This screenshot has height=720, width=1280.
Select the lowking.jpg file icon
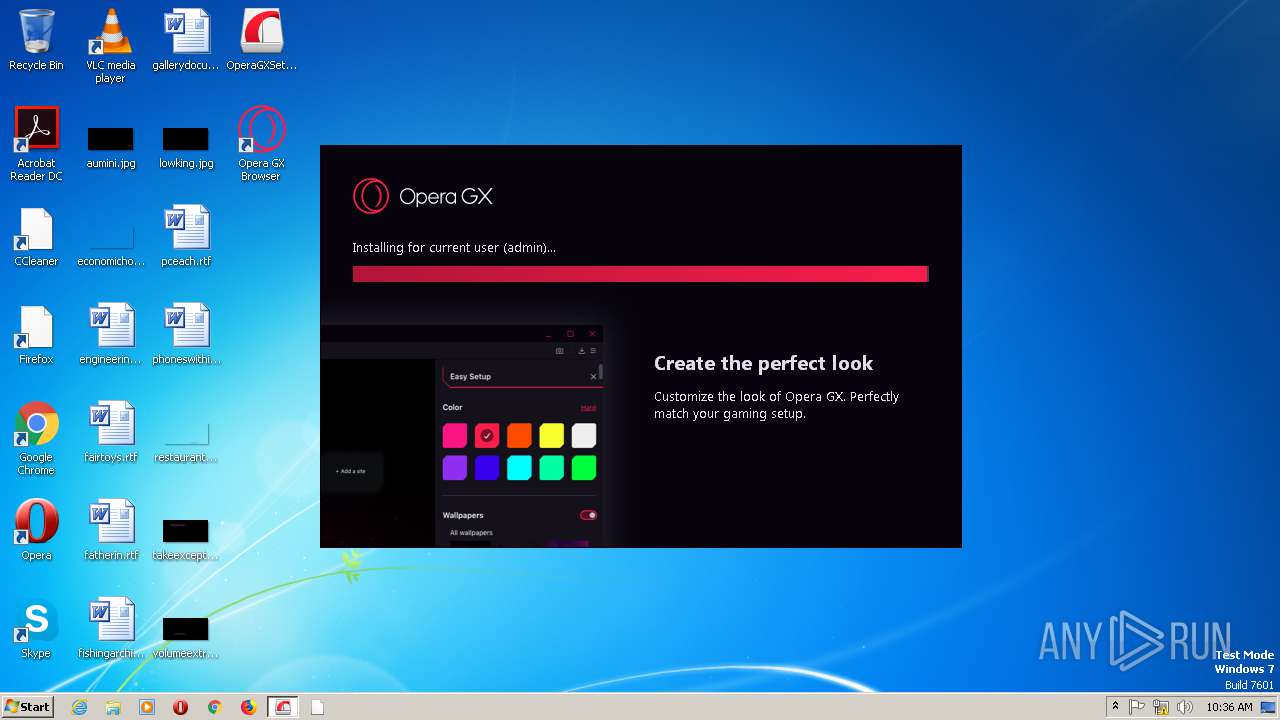point(186,147)
